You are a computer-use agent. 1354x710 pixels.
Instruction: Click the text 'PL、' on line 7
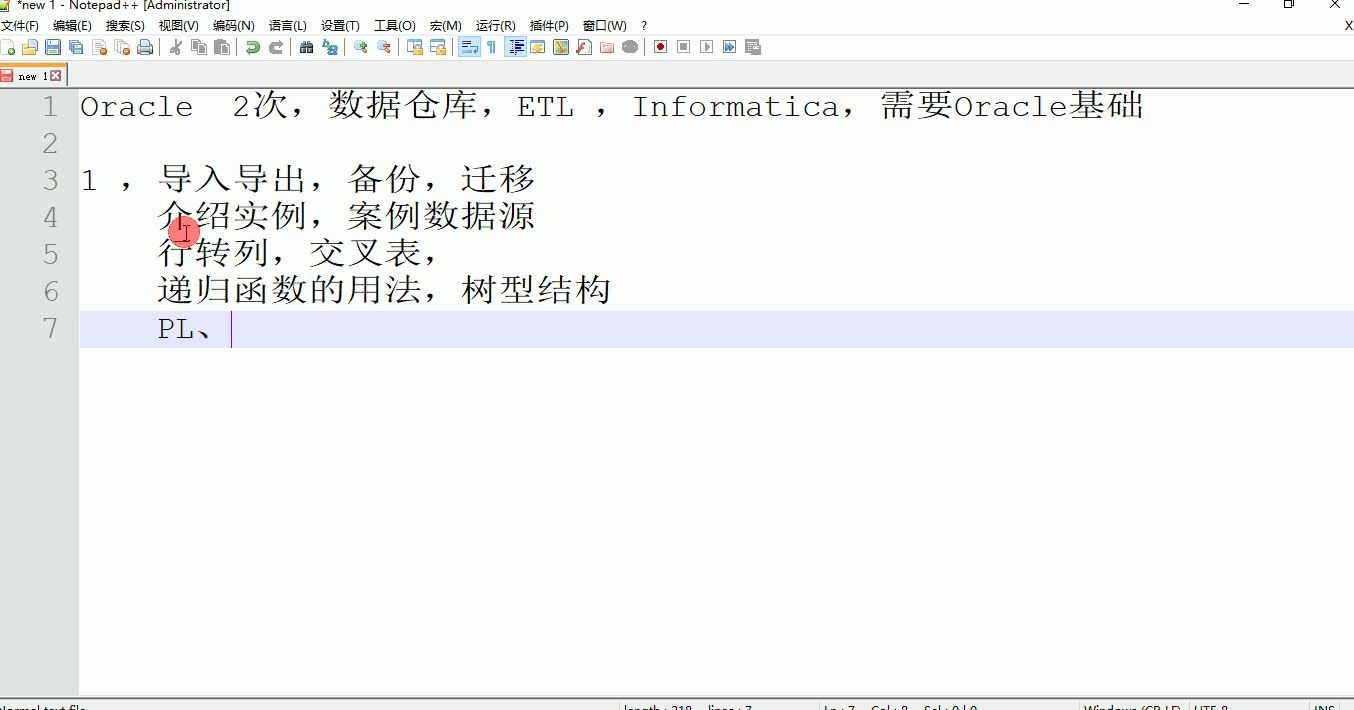[x=185, y=329]
